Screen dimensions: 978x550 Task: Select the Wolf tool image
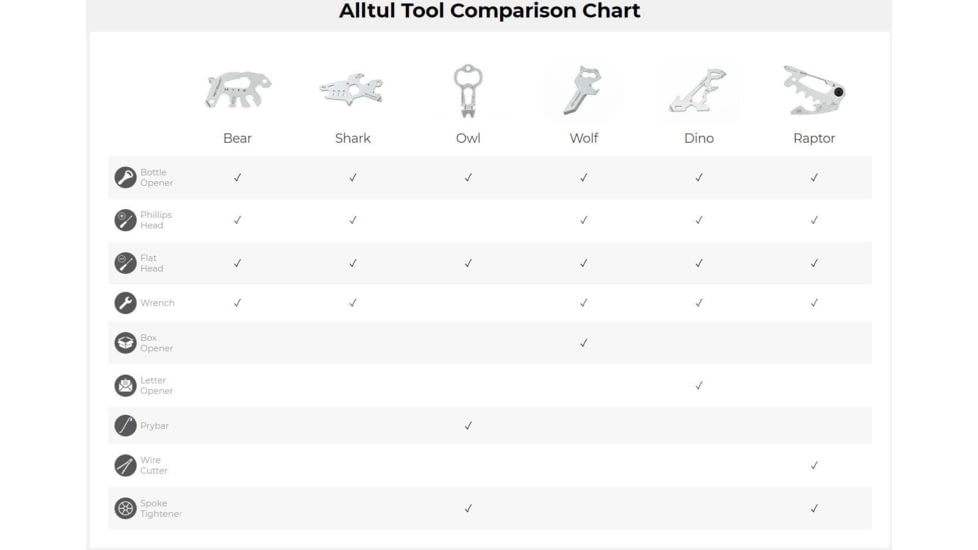tap(584, 90)
